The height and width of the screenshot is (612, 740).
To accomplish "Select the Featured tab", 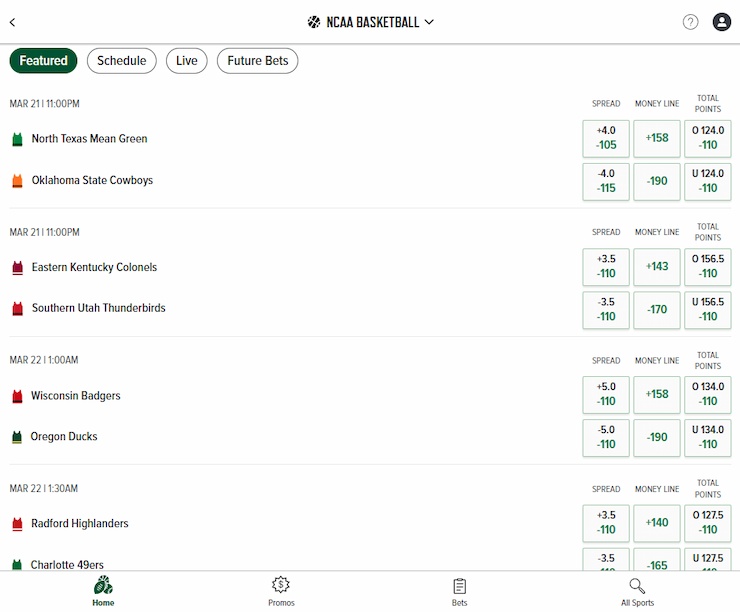I will point(43,60).
